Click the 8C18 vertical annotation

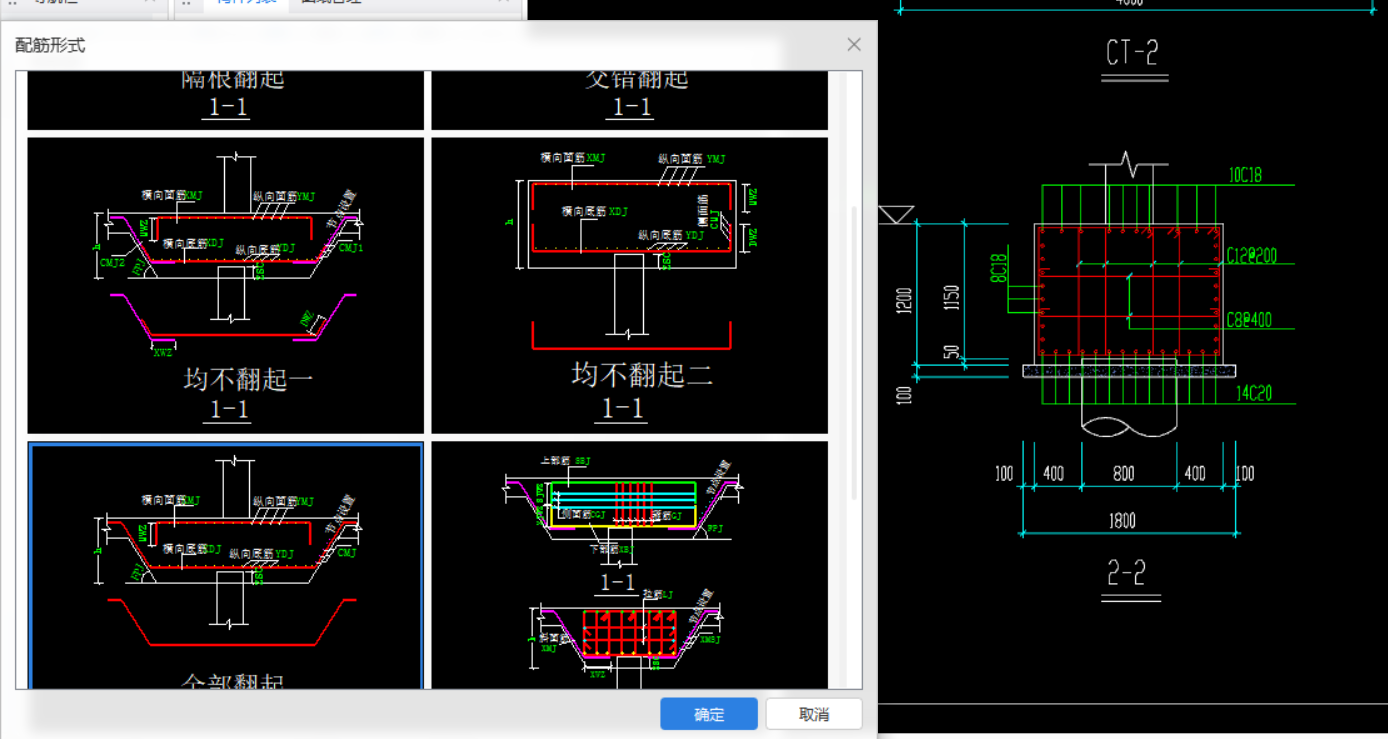998,266
